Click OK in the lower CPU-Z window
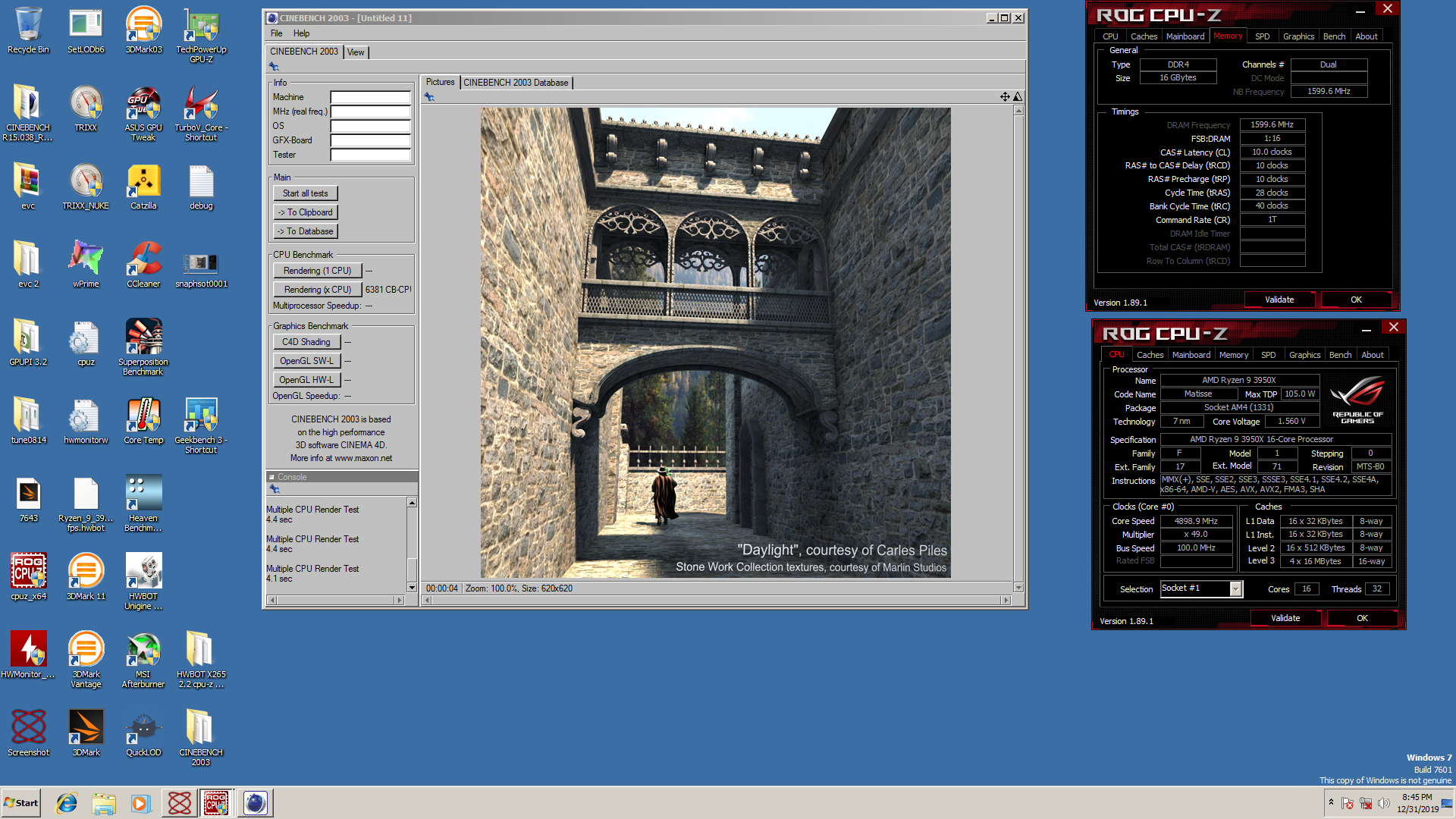Screen dimensions: 1456x819 1362,618
